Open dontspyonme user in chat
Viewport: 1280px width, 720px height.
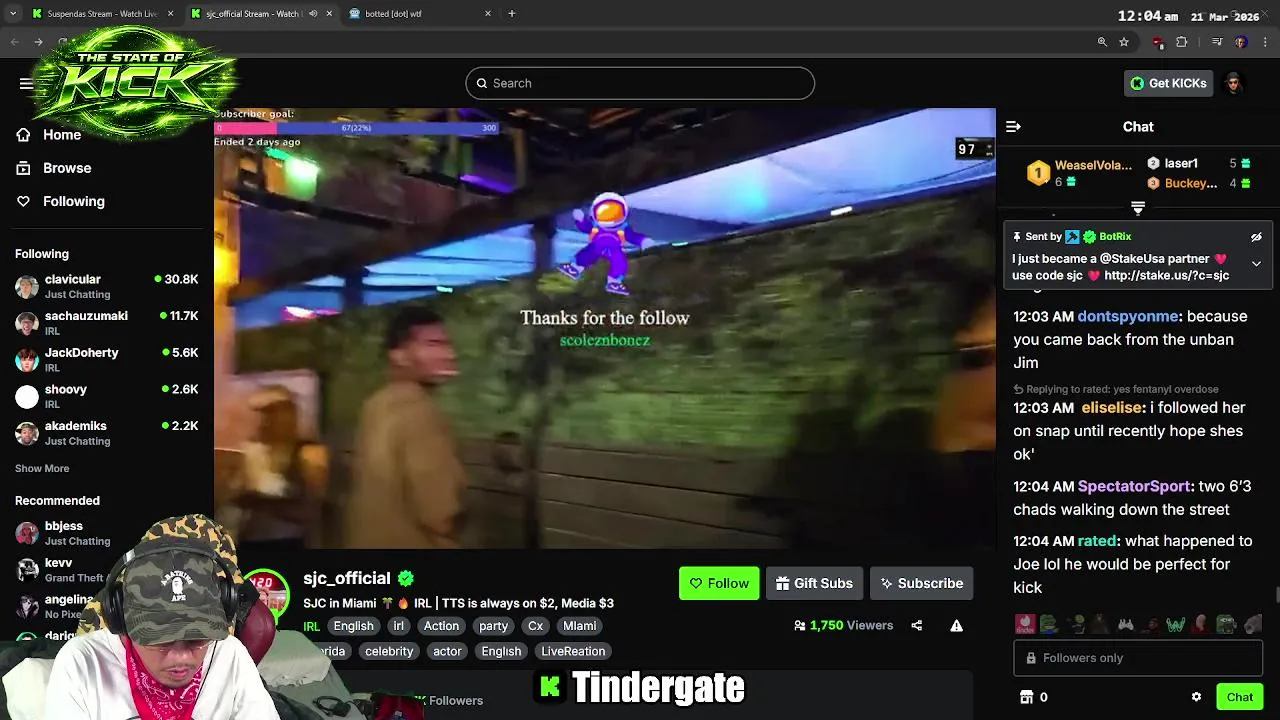[x=1128, y=316]
